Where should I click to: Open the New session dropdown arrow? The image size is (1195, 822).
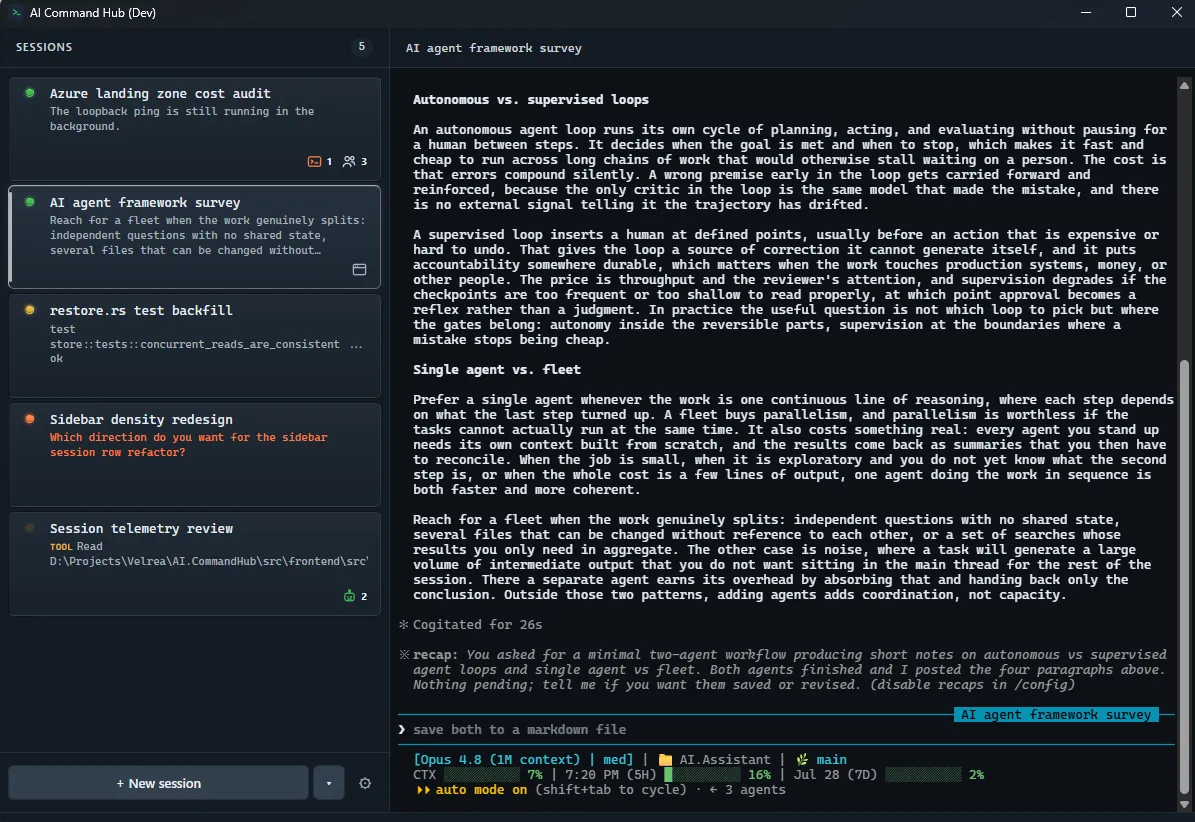click(329, 783)
